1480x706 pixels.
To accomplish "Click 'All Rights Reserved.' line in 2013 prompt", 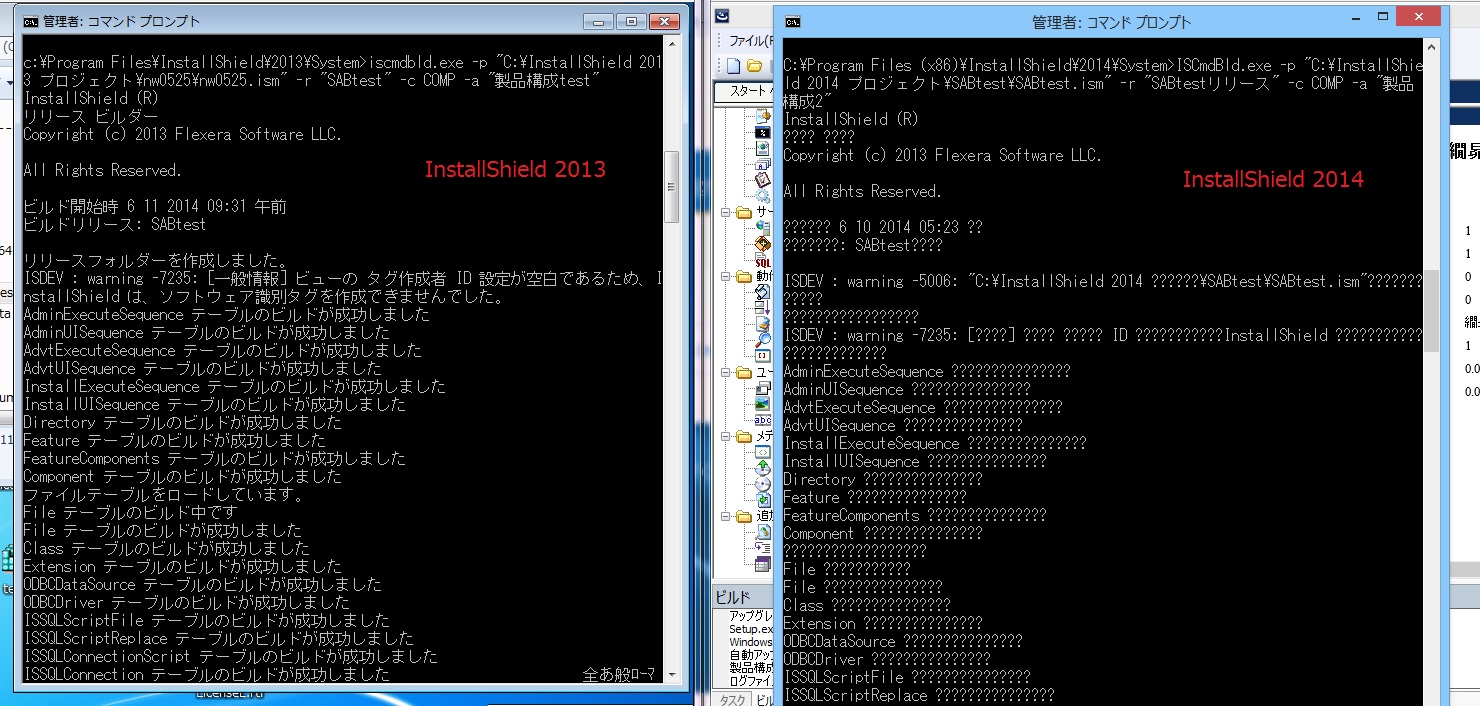I will click(x=103, y=170).
